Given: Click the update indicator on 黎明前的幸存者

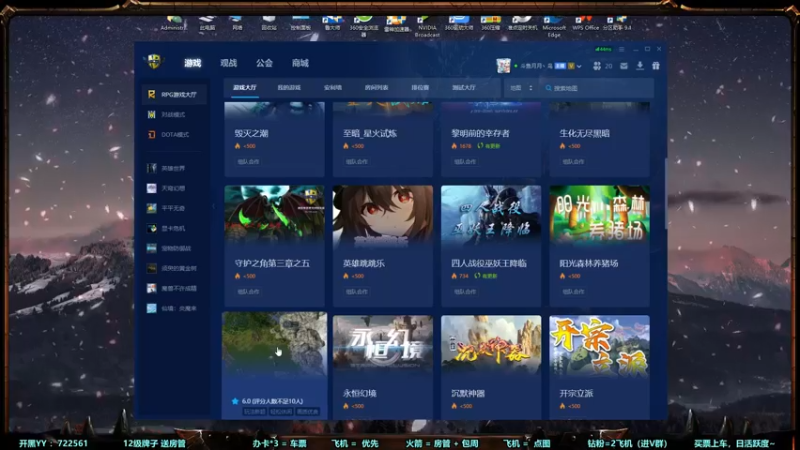Looking at the screenshot, I should [489, 146].
